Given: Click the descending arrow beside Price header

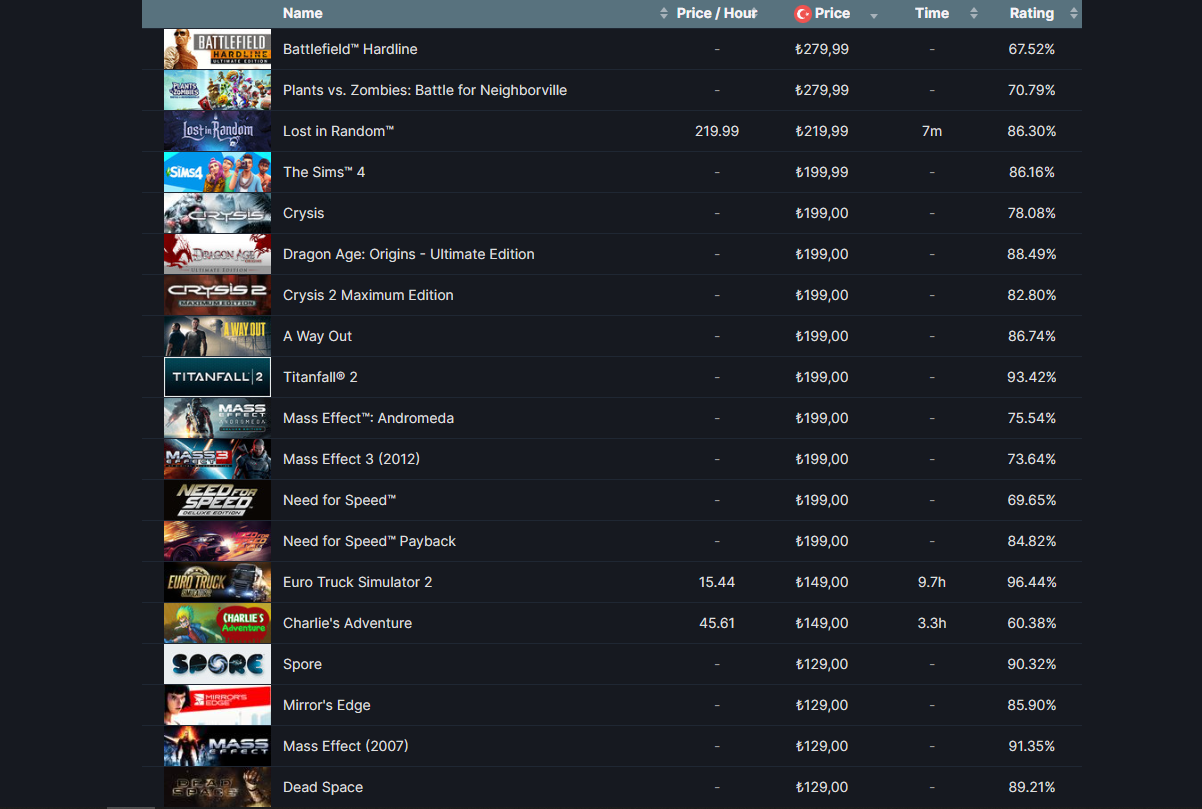Looking at the screenshot, I should [874, 16].
